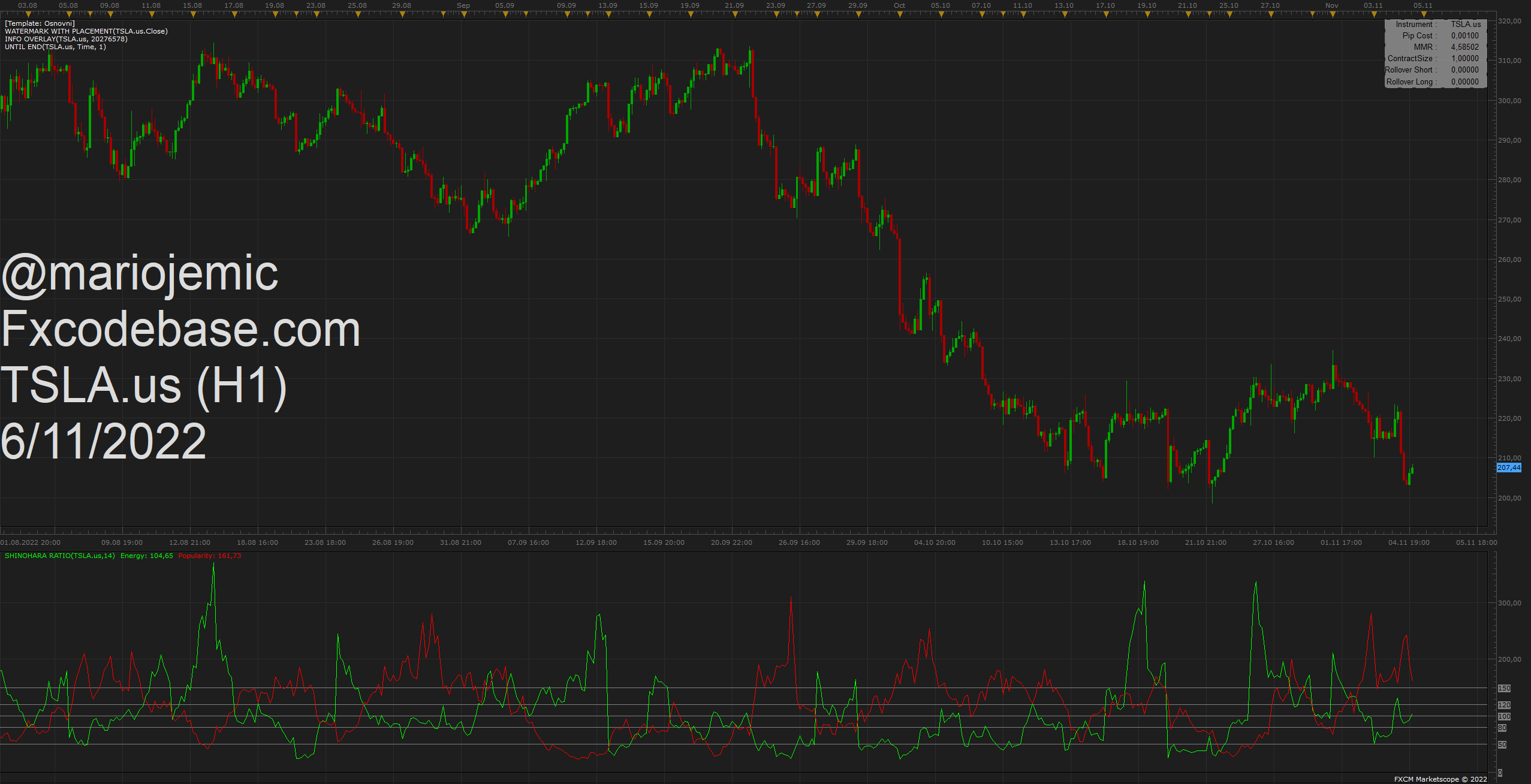
Task: Click the 50 level label on indicator axis
Action: pyautogui.click(x=1502, y=744)
